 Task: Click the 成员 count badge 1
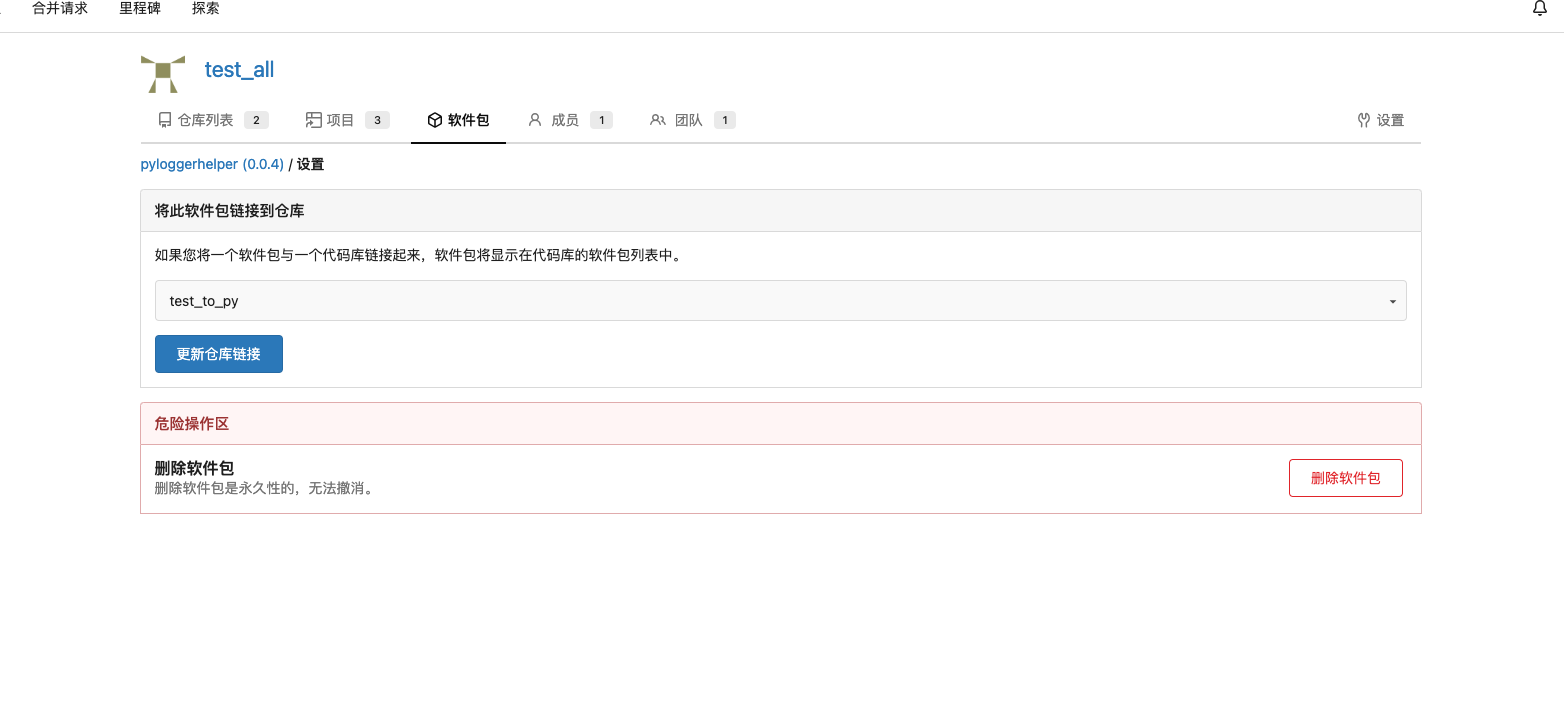[x=601, y=120]
